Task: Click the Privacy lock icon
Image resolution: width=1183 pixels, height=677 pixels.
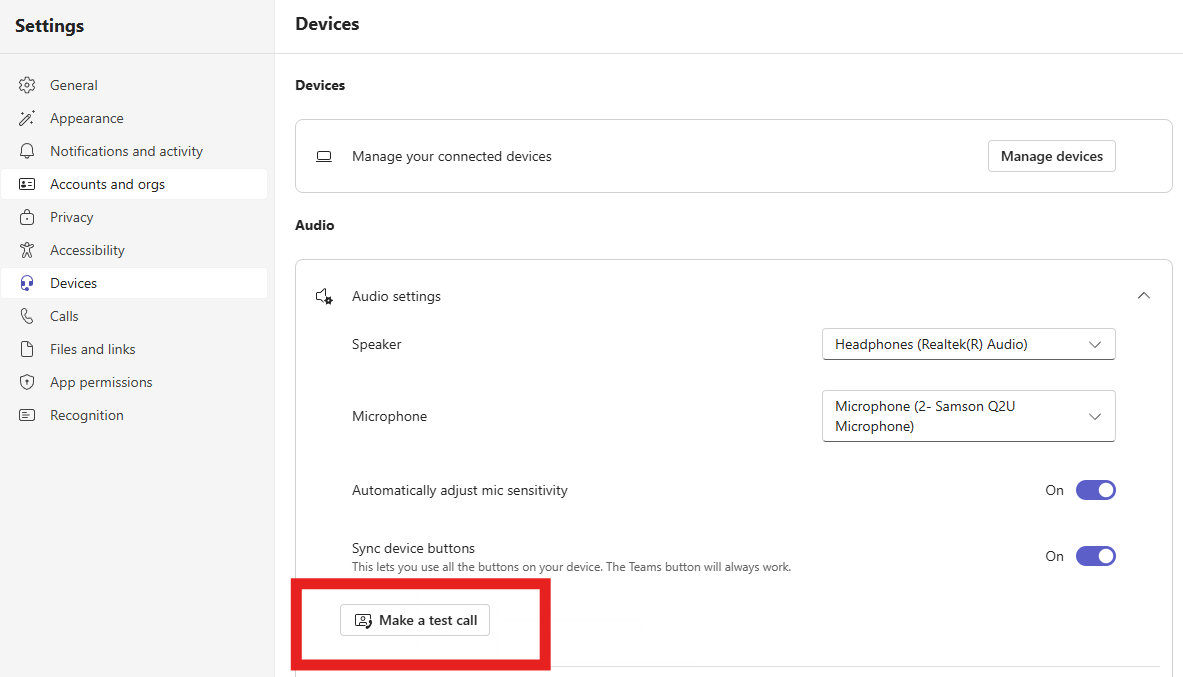Action: point(28,217)
